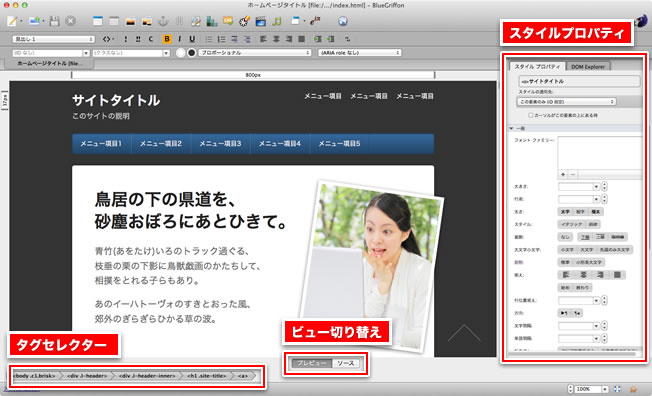The image size is (652, 396).
Task: Switch to ソース view mode
Action: [x=346, y=363]
